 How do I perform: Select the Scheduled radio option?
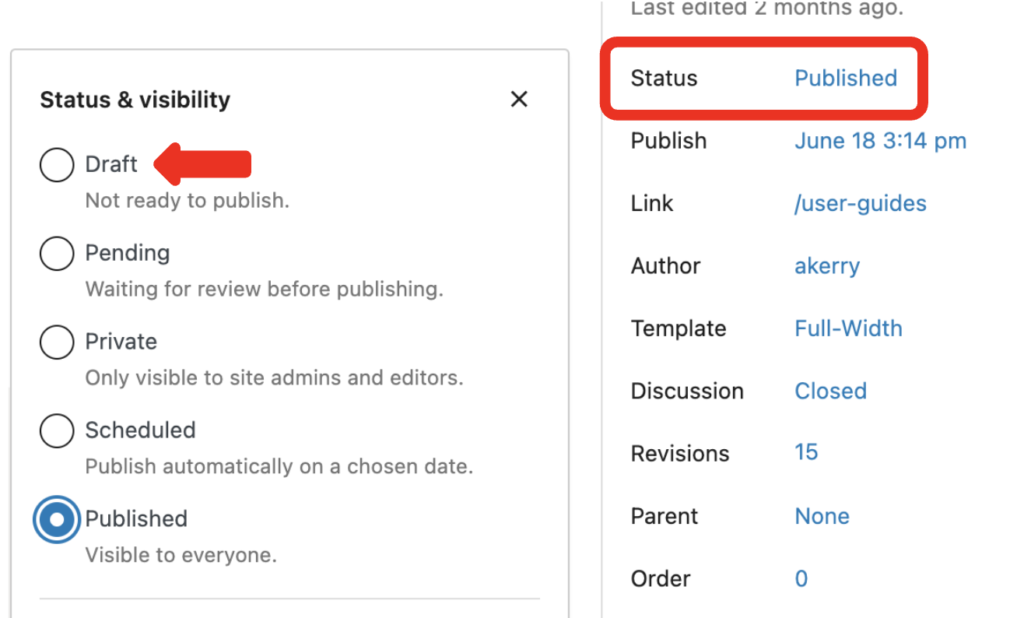point(57,431)
